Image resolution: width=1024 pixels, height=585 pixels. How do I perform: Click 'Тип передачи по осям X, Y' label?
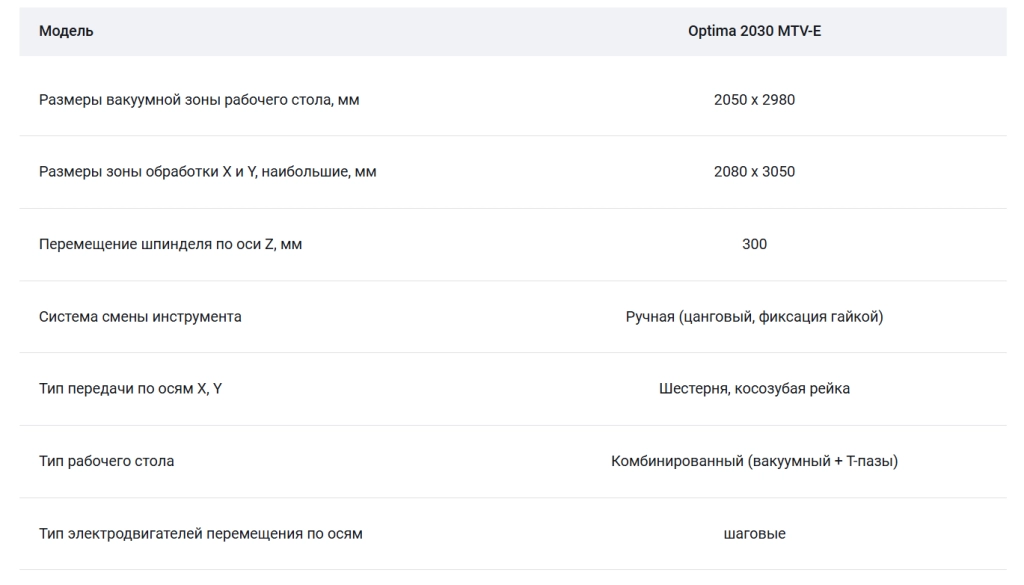coord(131,388)
